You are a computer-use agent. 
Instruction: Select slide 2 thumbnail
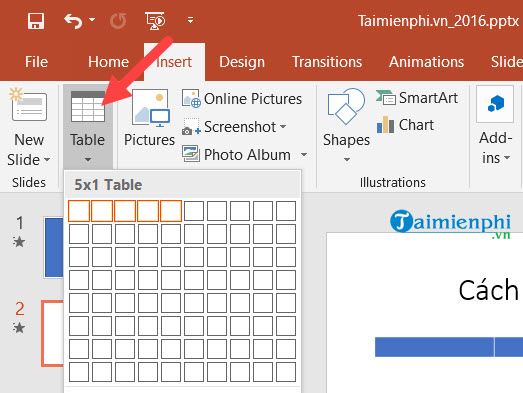click(x=52, y=333)
